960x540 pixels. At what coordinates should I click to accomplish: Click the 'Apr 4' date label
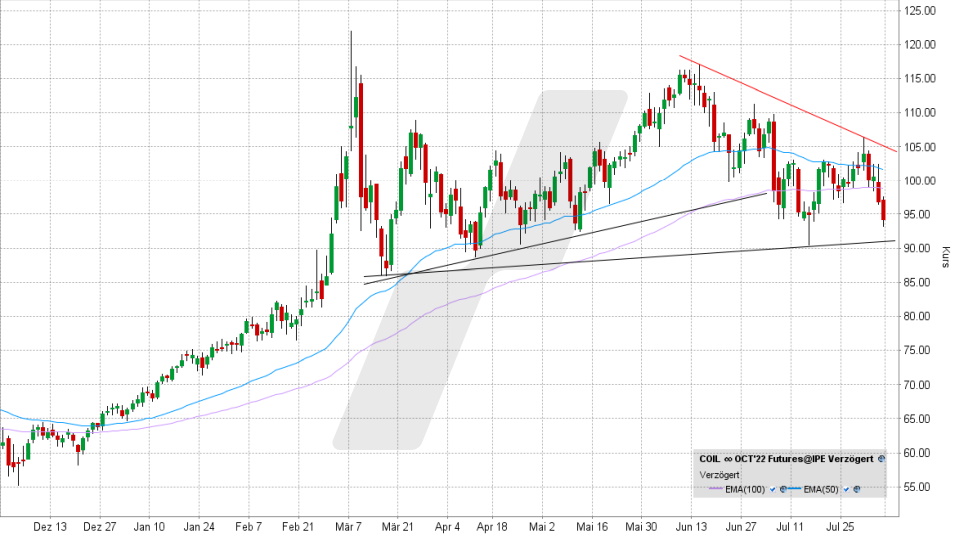447,527
